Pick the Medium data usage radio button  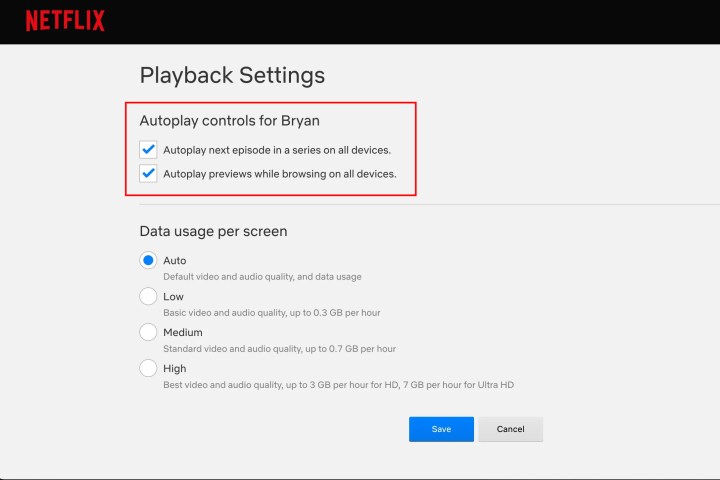click(148, 332)
